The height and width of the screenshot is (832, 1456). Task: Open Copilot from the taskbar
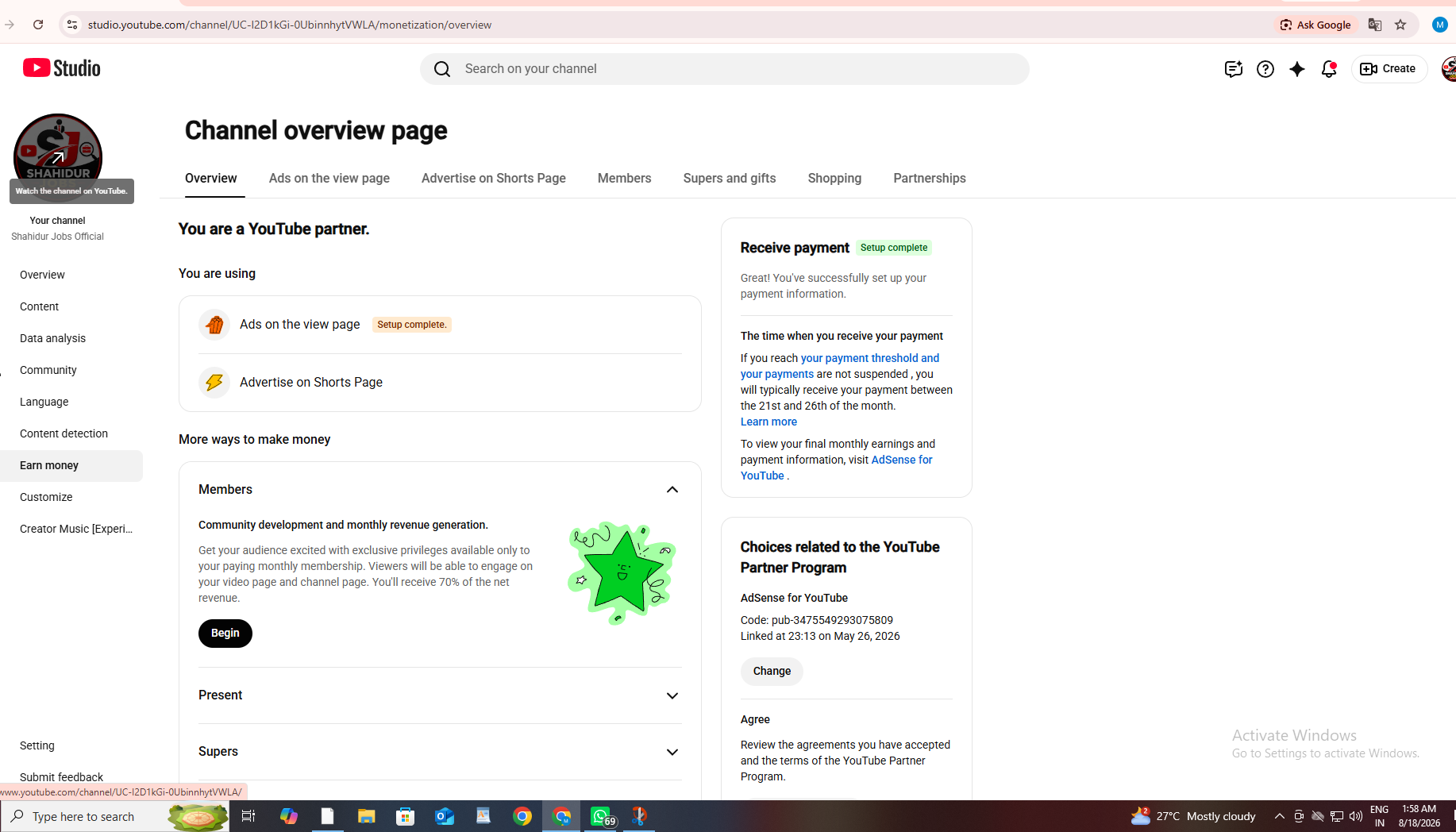tap(288, 816)
